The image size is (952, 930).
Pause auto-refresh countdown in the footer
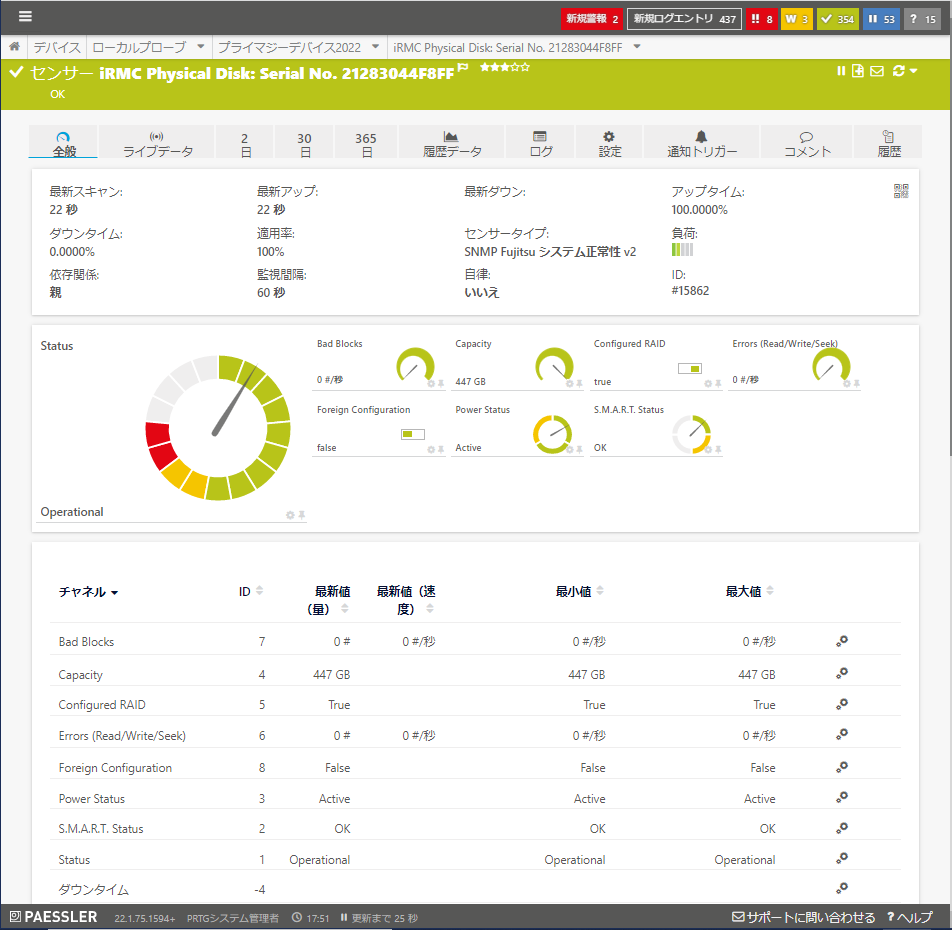[x=344, y=918]
